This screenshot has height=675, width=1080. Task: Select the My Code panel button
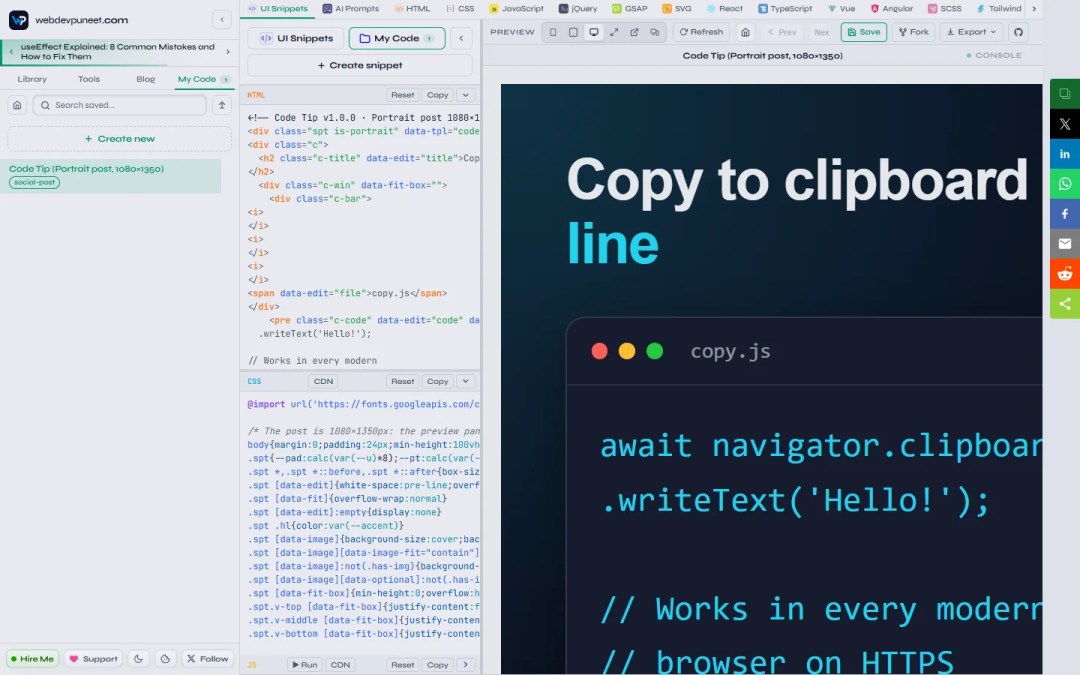point(397,38)
